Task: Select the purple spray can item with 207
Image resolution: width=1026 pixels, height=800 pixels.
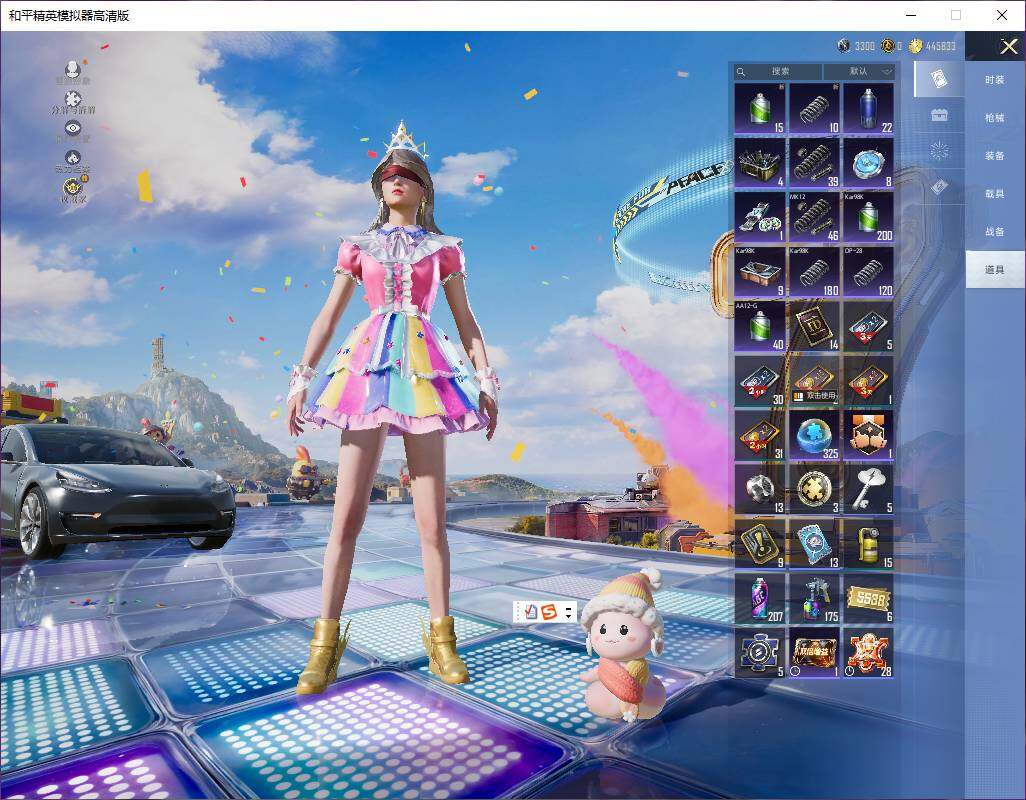Action: tap(760, 599)
